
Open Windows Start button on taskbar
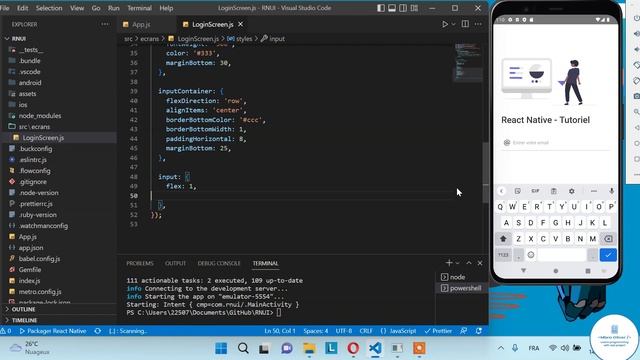221,348
